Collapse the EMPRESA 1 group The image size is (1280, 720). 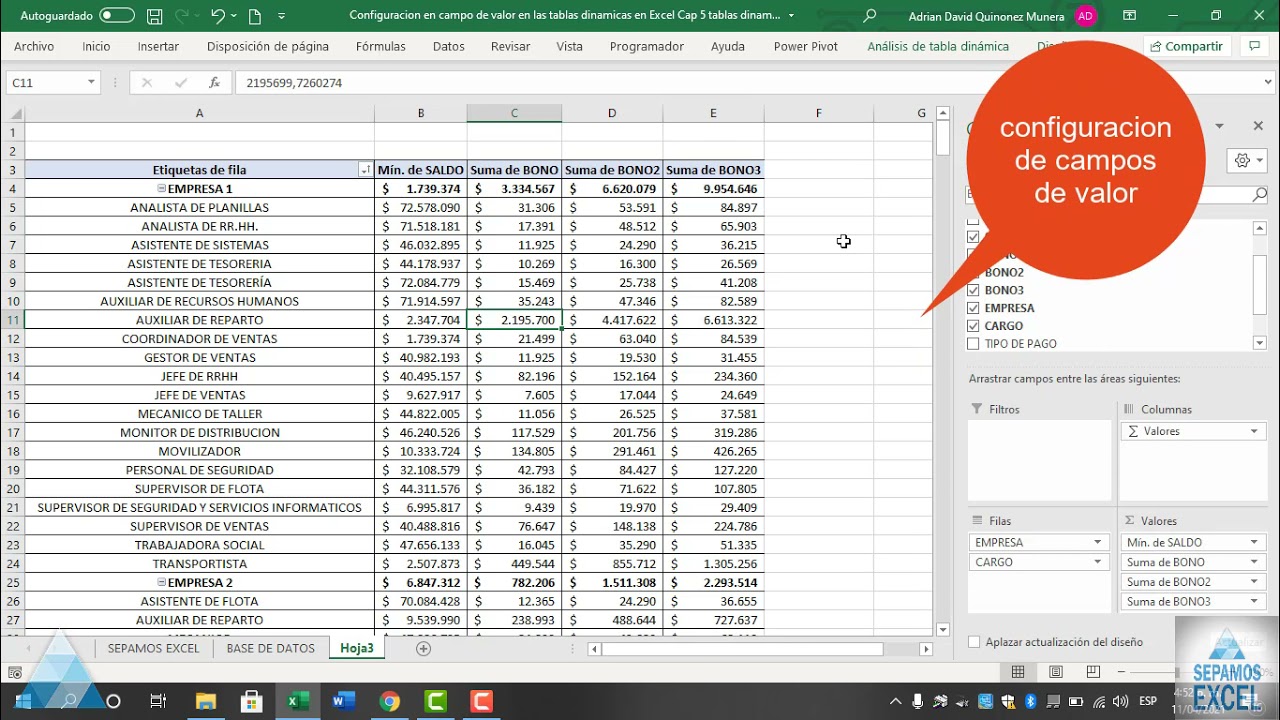tap(161, 189)
